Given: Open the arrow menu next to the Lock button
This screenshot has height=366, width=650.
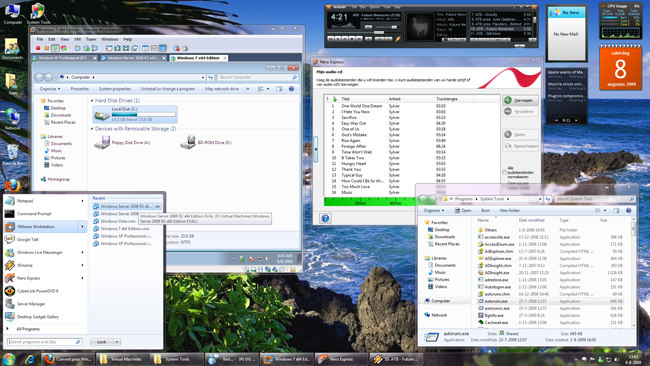Looking at the screenshot, I should [x=117, y=342].
